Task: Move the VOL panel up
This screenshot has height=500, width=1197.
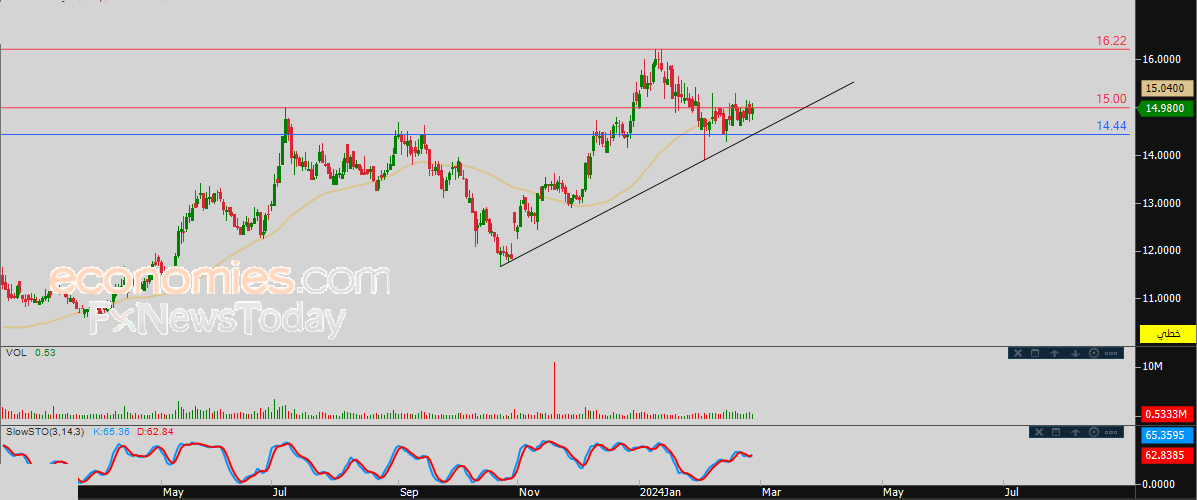Action: 1054,353
